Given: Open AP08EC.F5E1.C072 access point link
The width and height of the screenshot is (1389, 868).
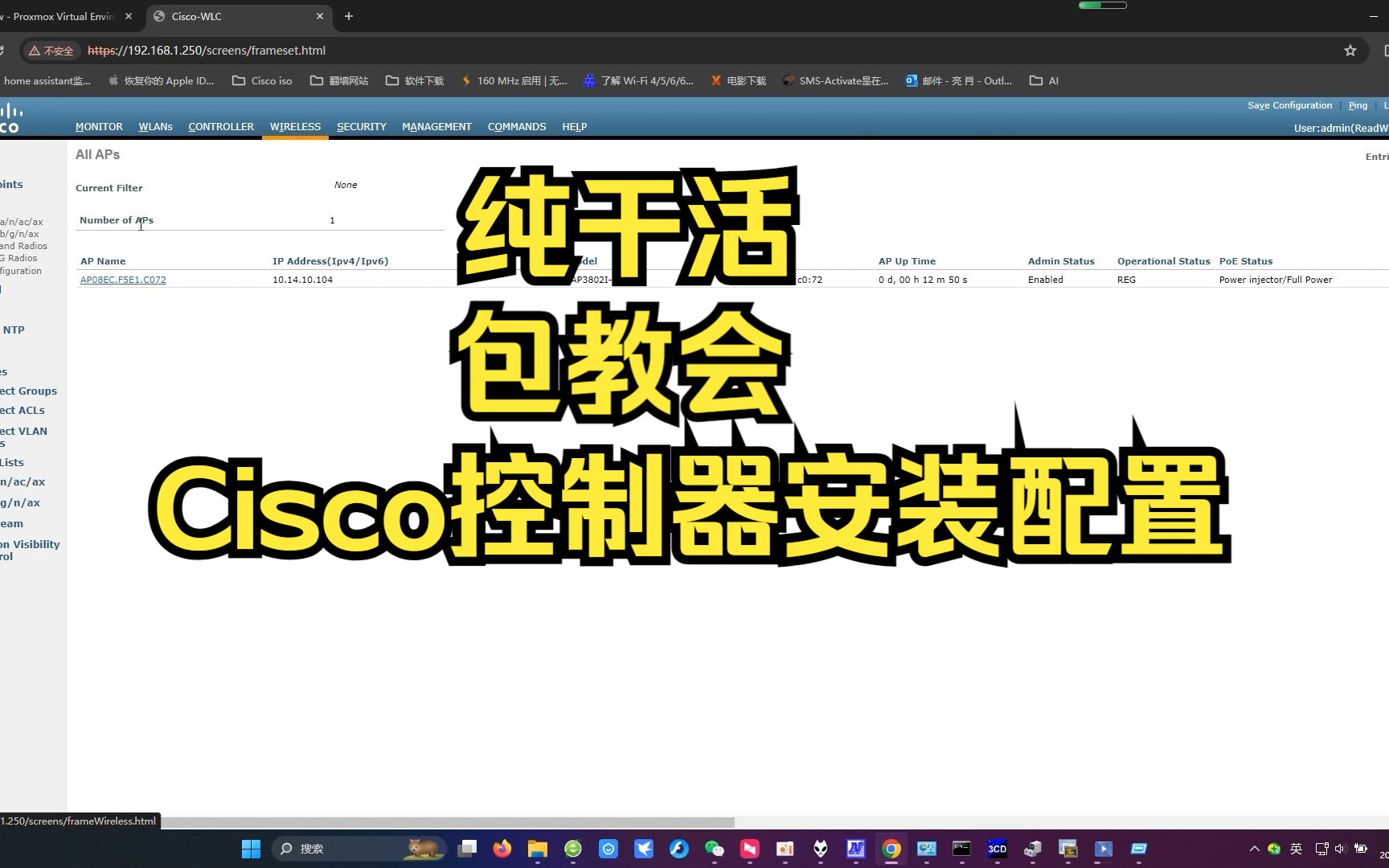Looking at the screenshot, I should [x=123, y=280].
